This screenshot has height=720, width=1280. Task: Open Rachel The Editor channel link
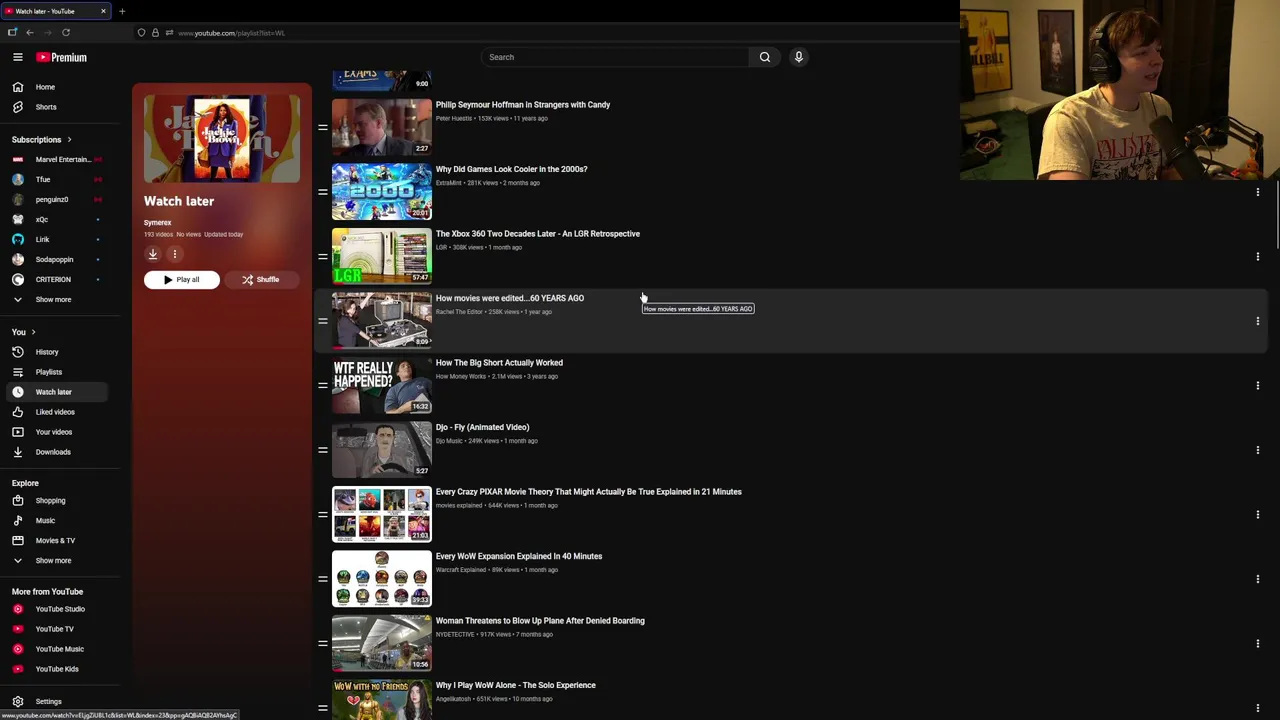[459, 312]
